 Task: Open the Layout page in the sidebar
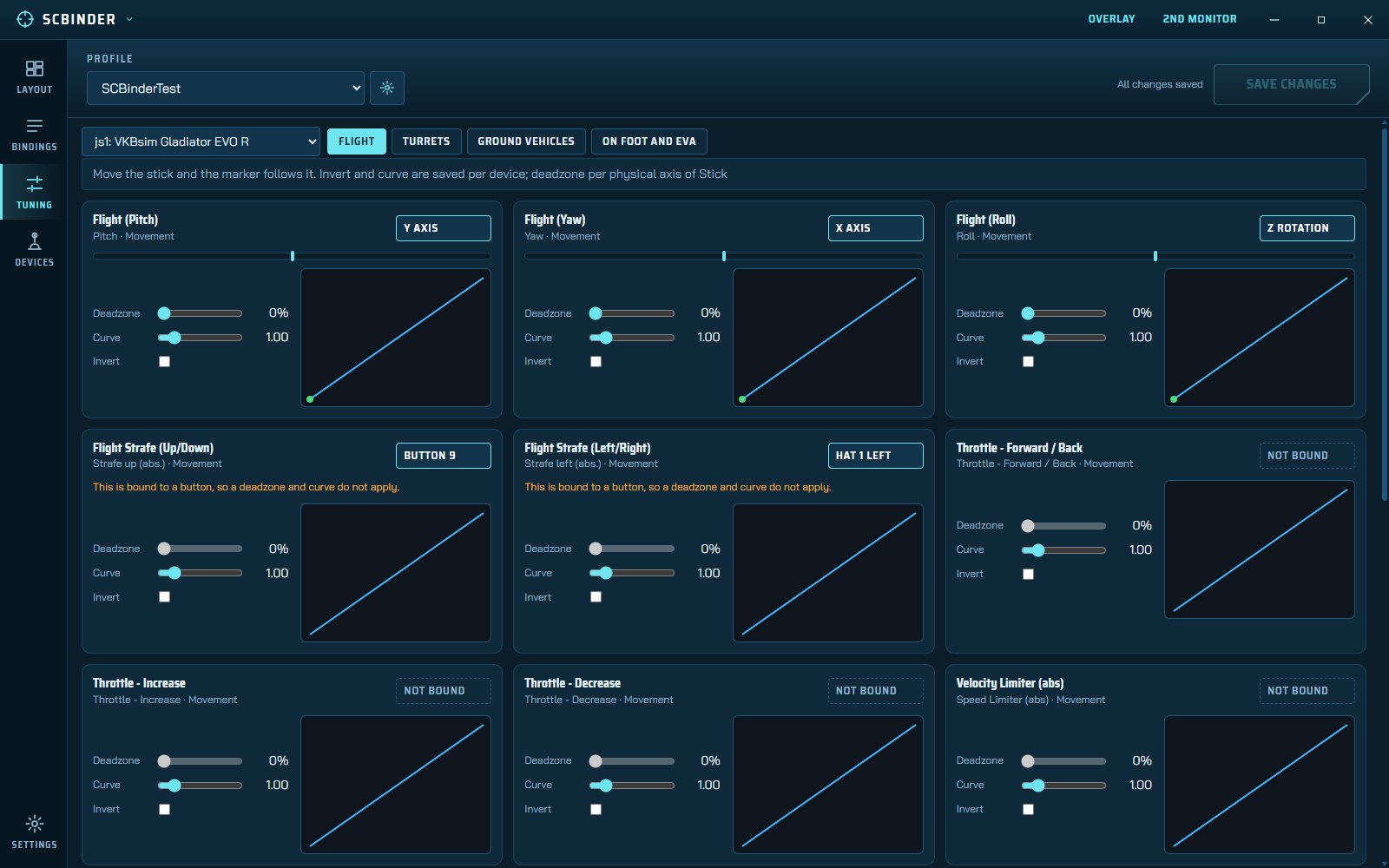(x=34, y=77)
